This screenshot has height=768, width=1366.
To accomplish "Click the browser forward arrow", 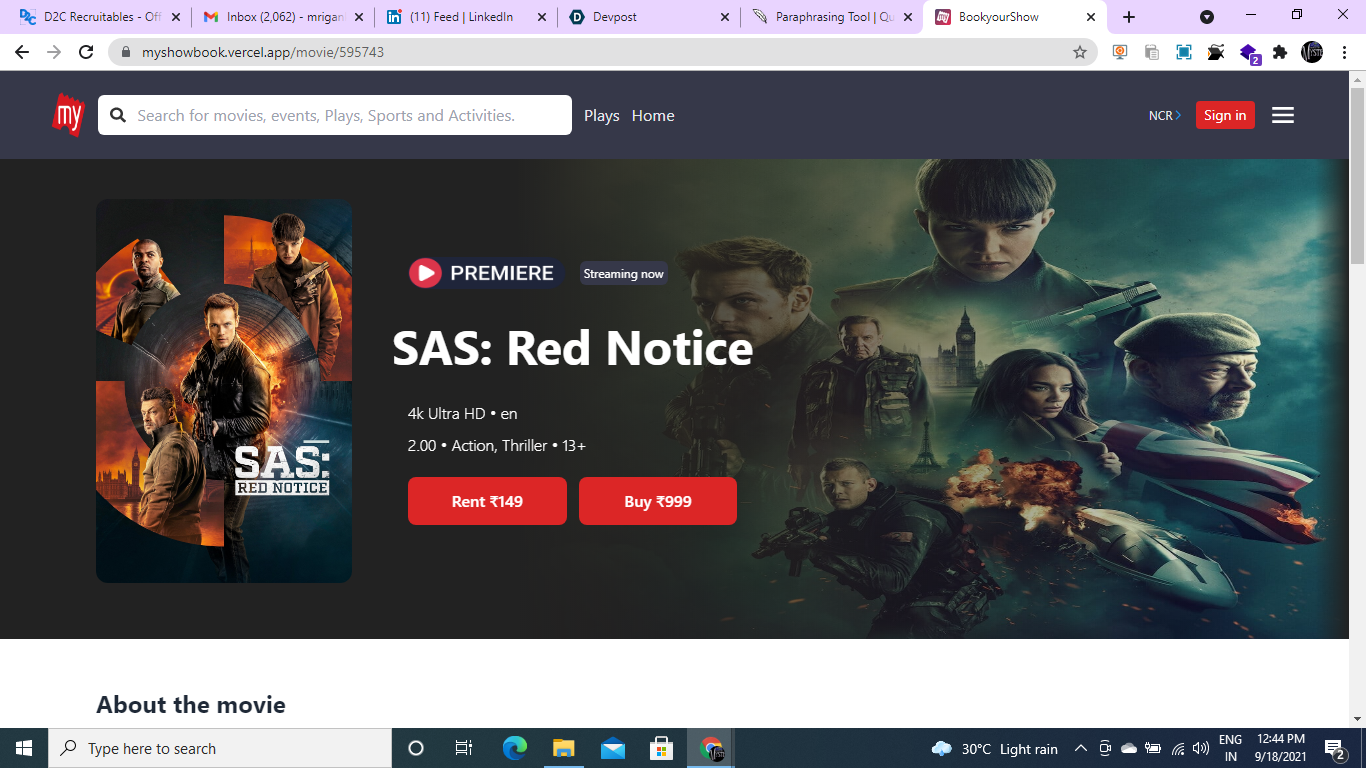I will [54, 52].
